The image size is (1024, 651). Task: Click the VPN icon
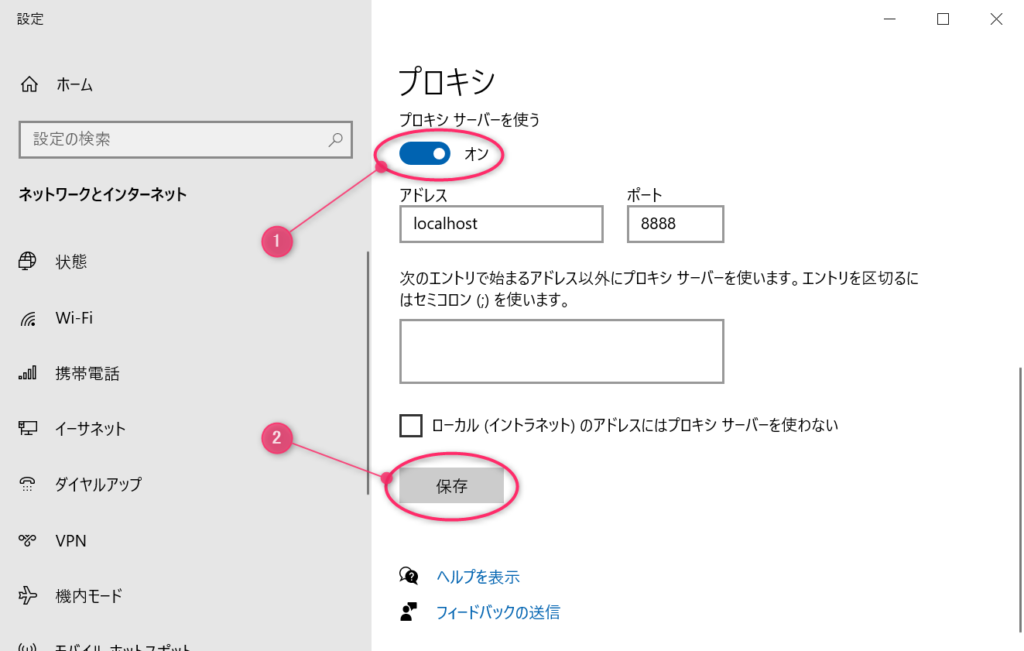(x=27, y=540)
